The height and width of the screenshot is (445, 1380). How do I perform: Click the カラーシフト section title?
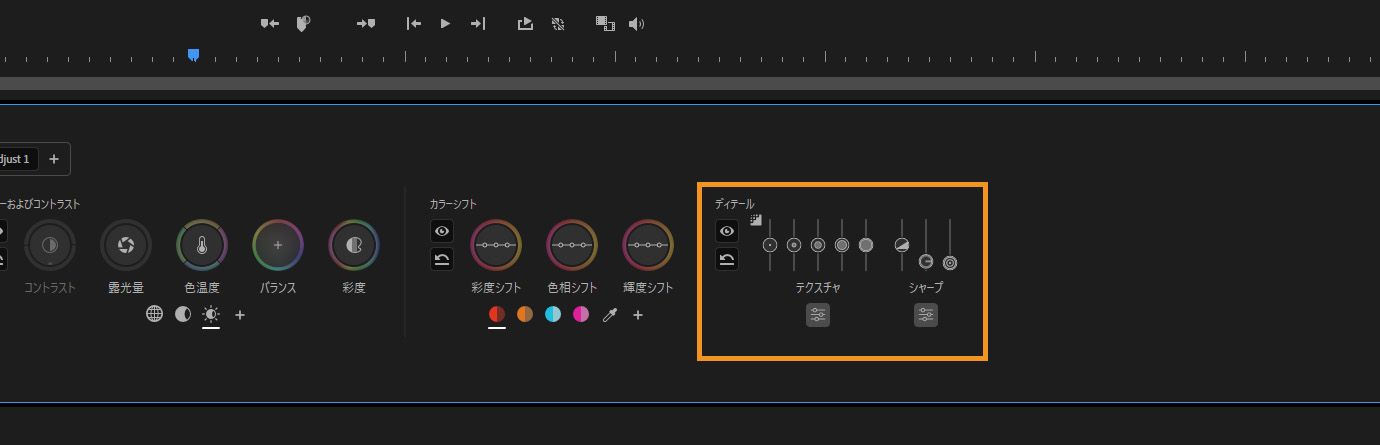pyautogui.click(x=454, y=204)
